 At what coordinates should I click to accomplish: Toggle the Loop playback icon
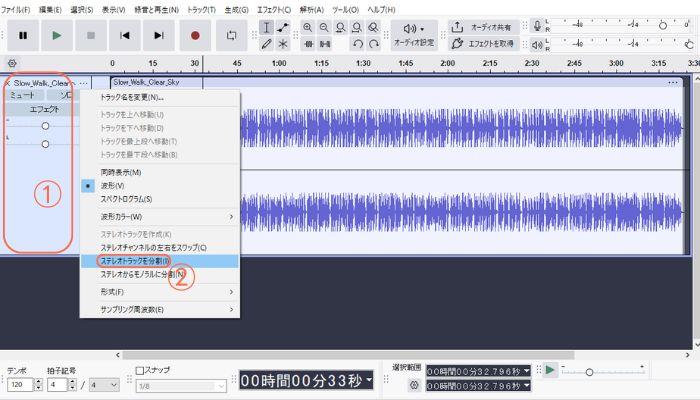(x=233, y=35)
